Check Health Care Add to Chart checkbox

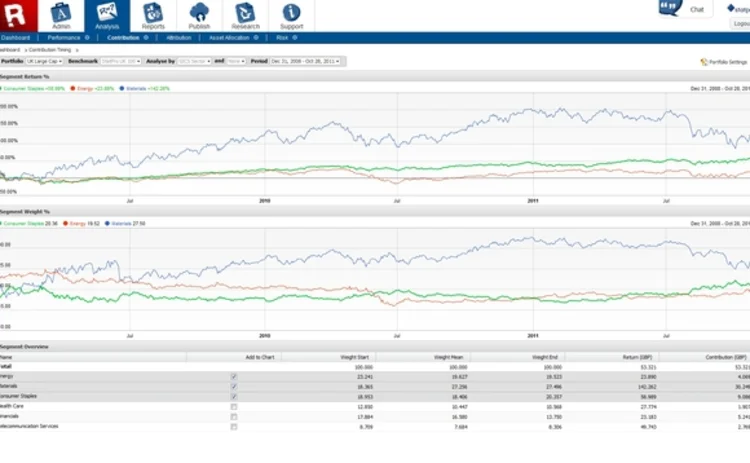click(x=234, y=407)
